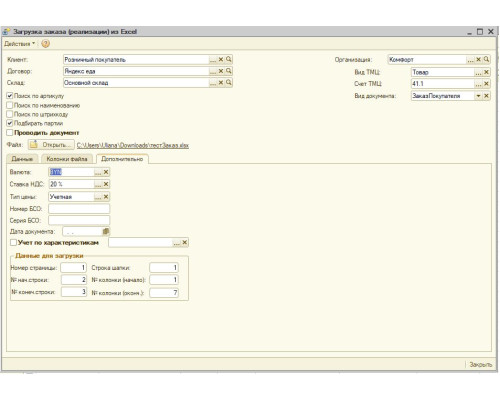Open magnifier lookup for Склад field

pos(229,82)
